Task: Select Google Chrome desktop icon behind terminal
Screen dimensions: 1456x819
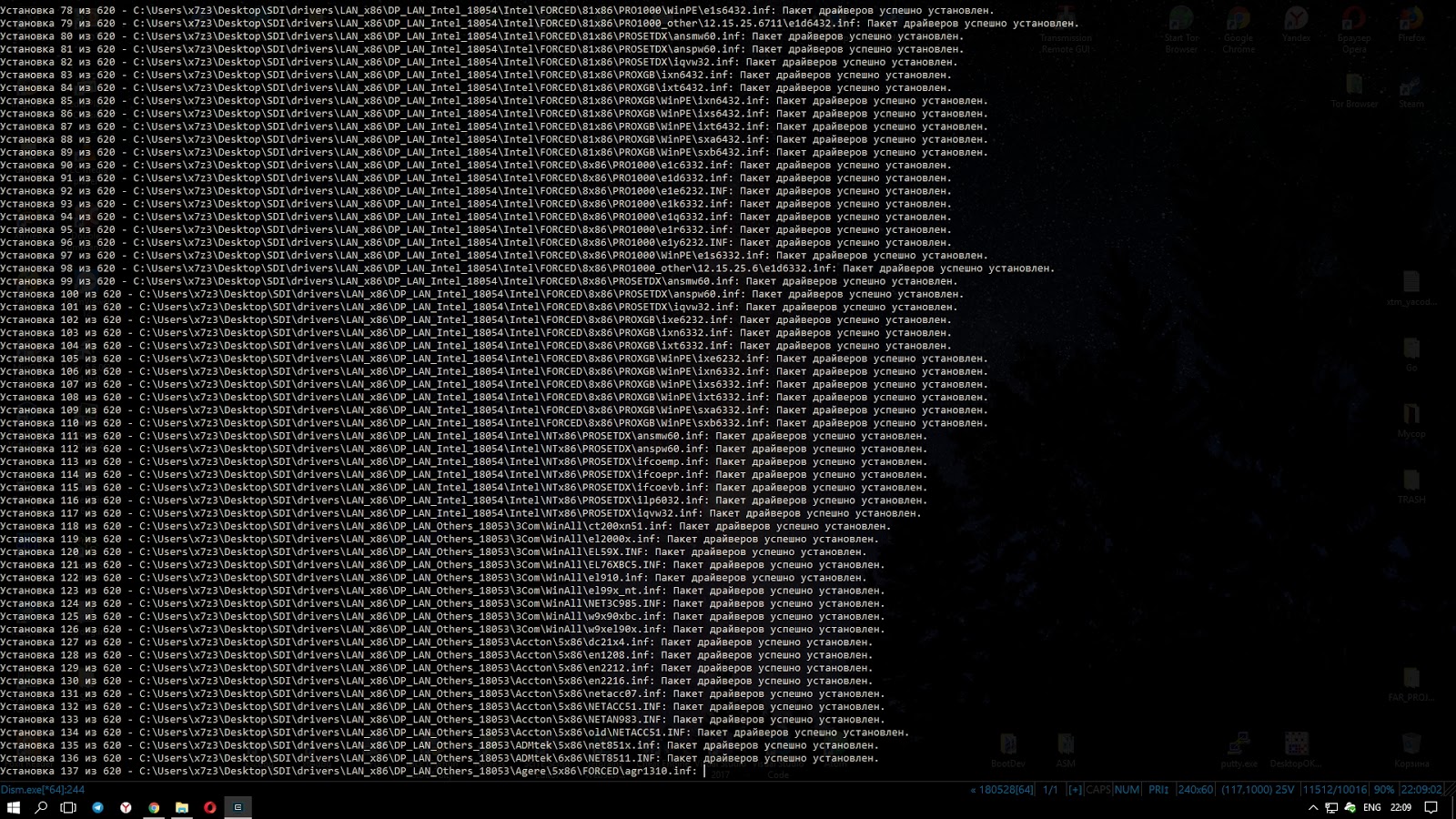Action: [1239, 29]
